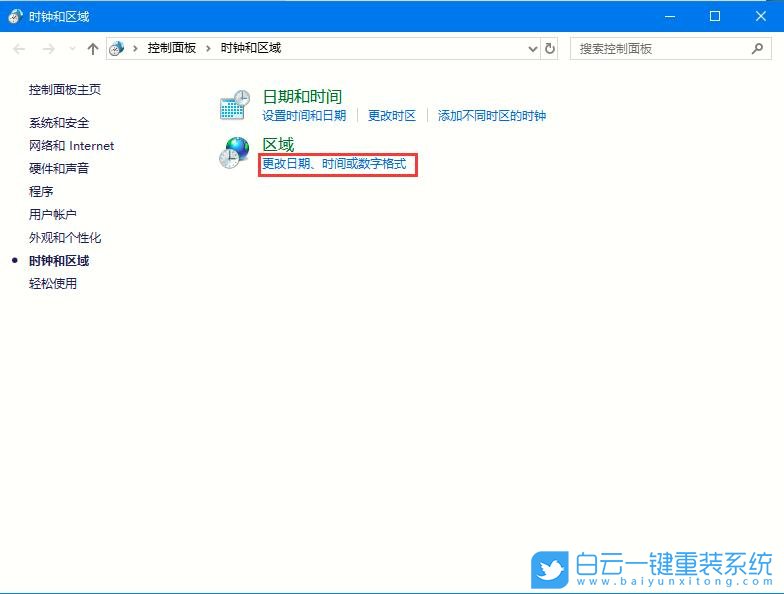Open 硬件和声音 category in sidebar
The width and height of the screenshot is (784, 594).
(59, 168)
